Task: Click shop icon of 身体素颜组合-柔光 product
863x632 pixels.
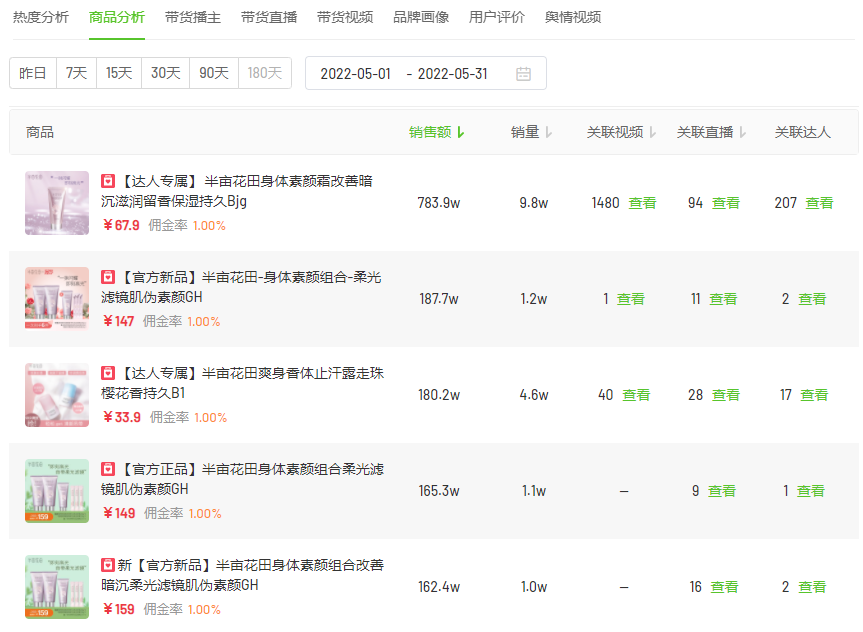Action: [108, 277]
